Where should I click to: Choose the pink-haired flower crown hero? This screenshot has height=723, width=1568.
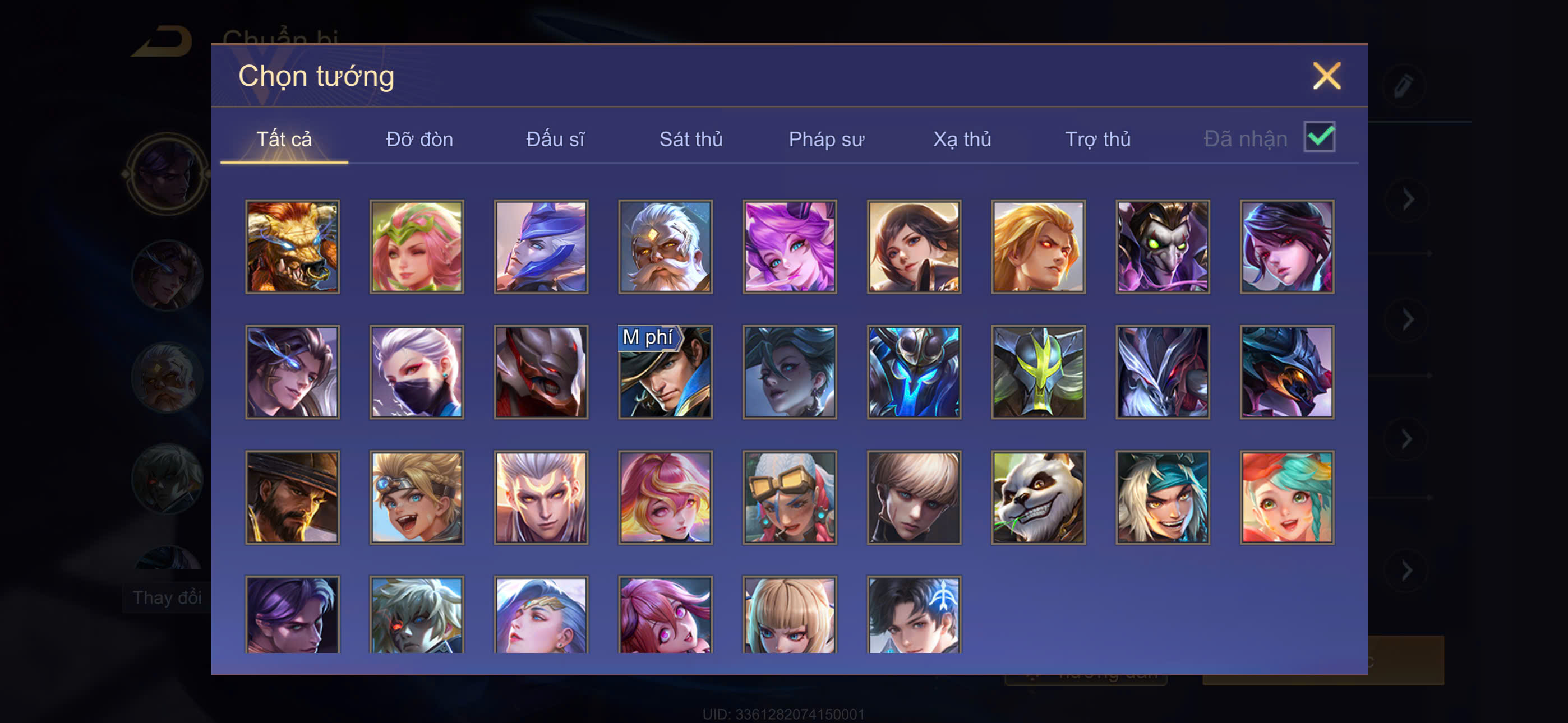(417, 247)
